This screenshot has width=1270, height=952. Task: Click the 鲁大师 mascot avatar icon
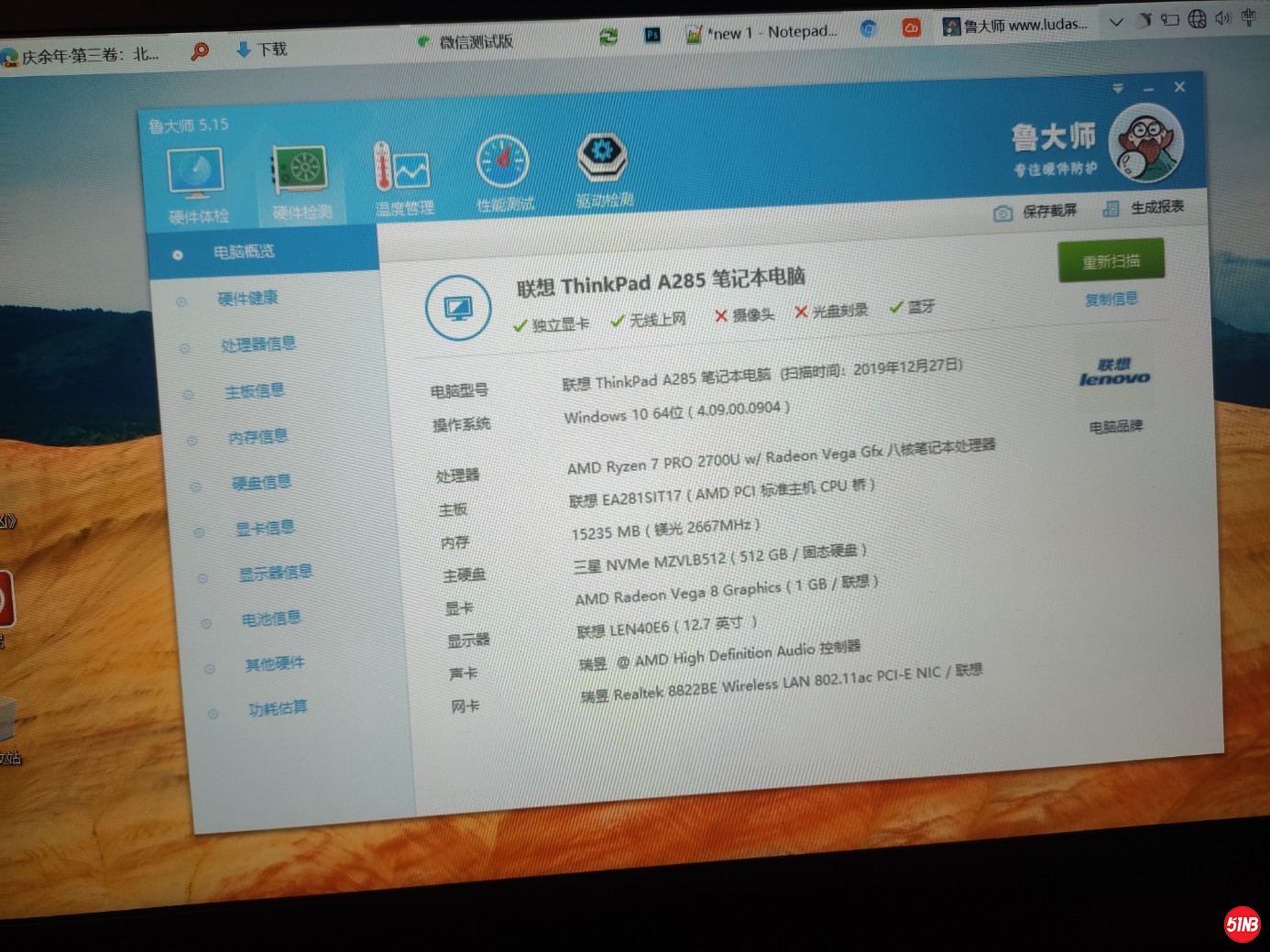1144,145
